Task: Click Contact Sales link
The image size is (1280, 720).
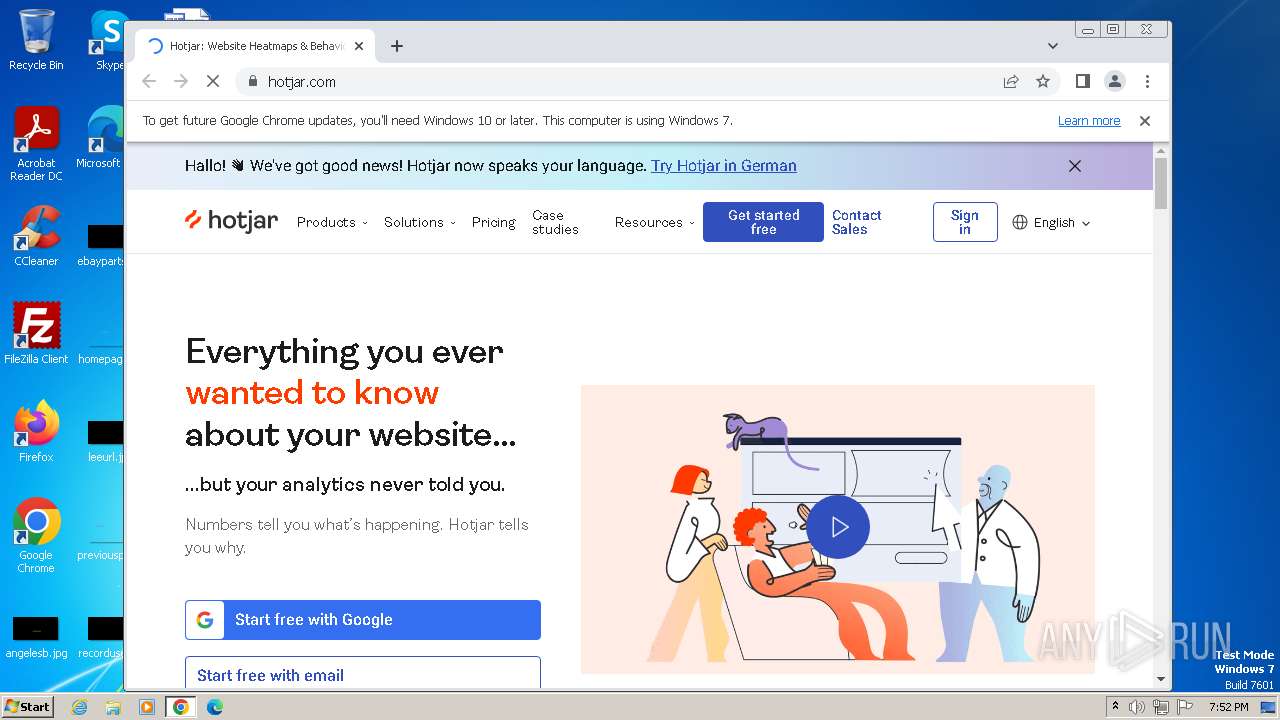Action: pyautogui.click(x=857, y=222)
